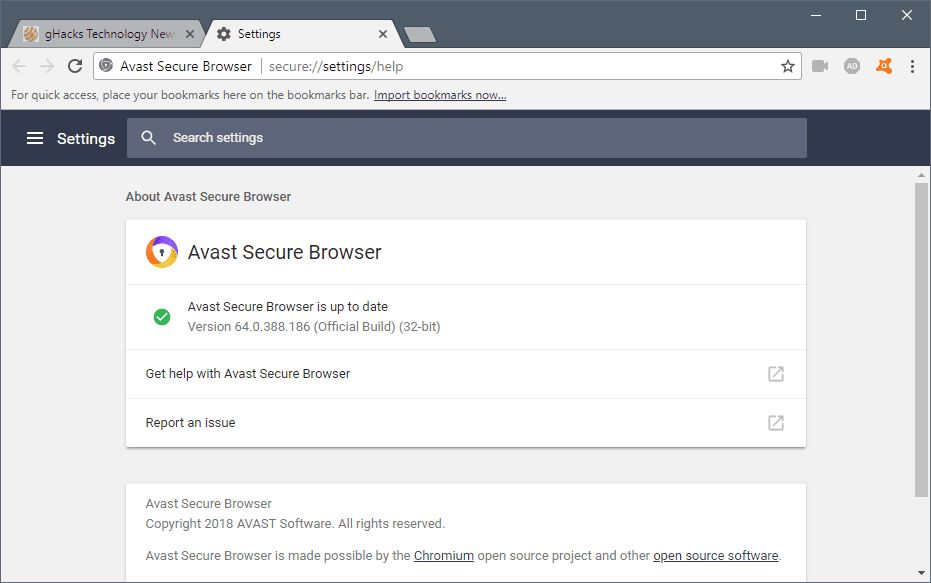Open the Adblock (AD) extension icon
931x583 pixels.
pos(852,66)
